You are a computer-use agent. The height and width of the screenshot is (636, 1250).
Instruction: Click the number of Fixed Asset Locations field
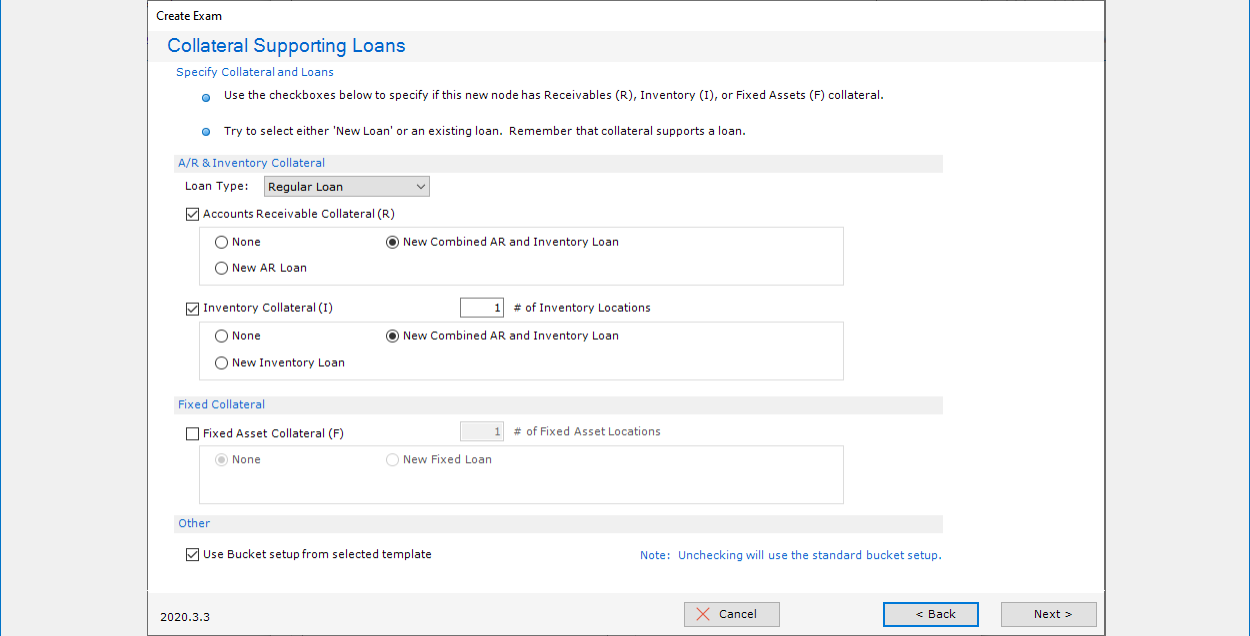click(481, 432)
